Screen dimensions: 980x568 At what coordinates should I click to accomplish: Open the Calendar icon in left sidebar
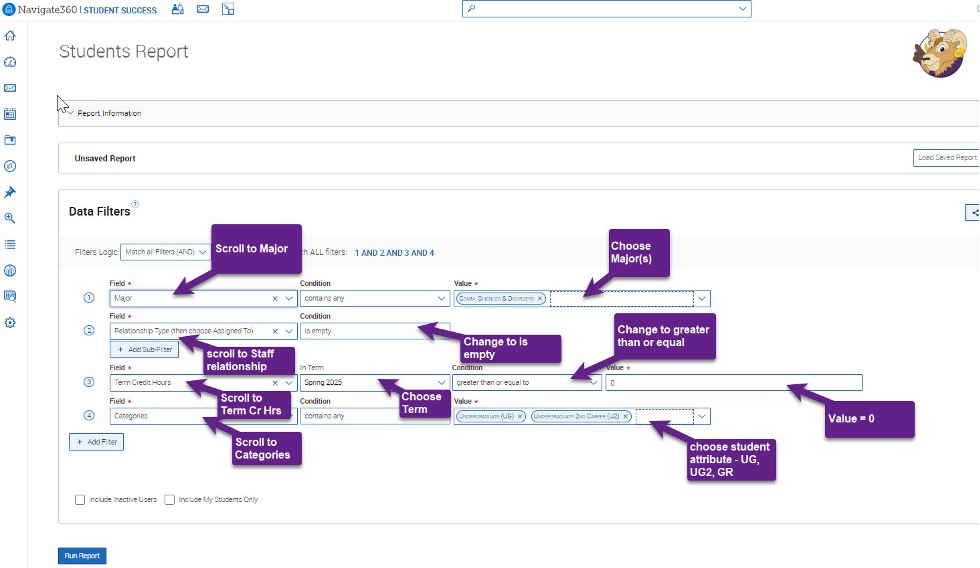(10, 114)
